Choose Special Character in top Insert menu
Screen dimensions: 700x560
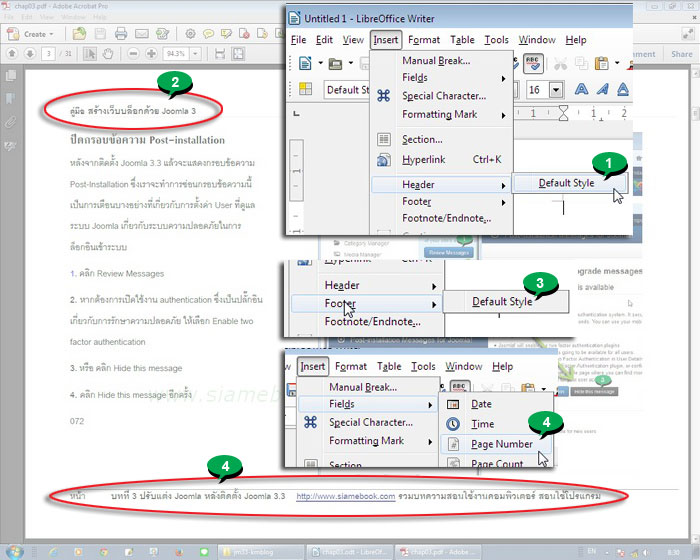[442, 96]
